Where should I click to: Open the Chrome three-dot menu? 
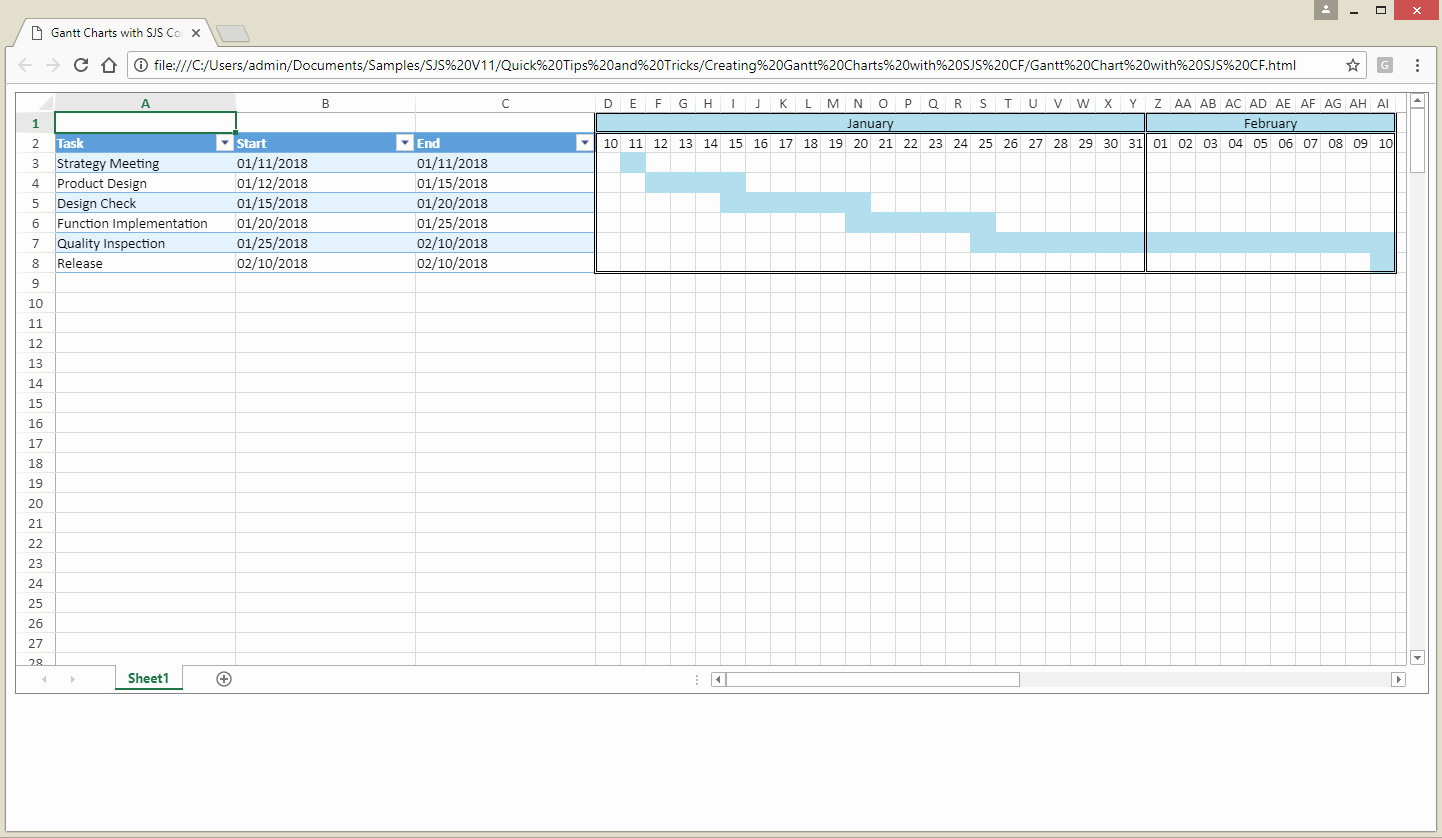(1418, 65)
